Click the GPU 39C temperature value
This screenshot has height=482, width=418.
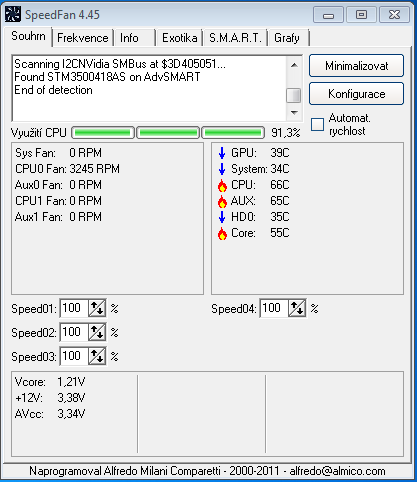click(280, 153)
